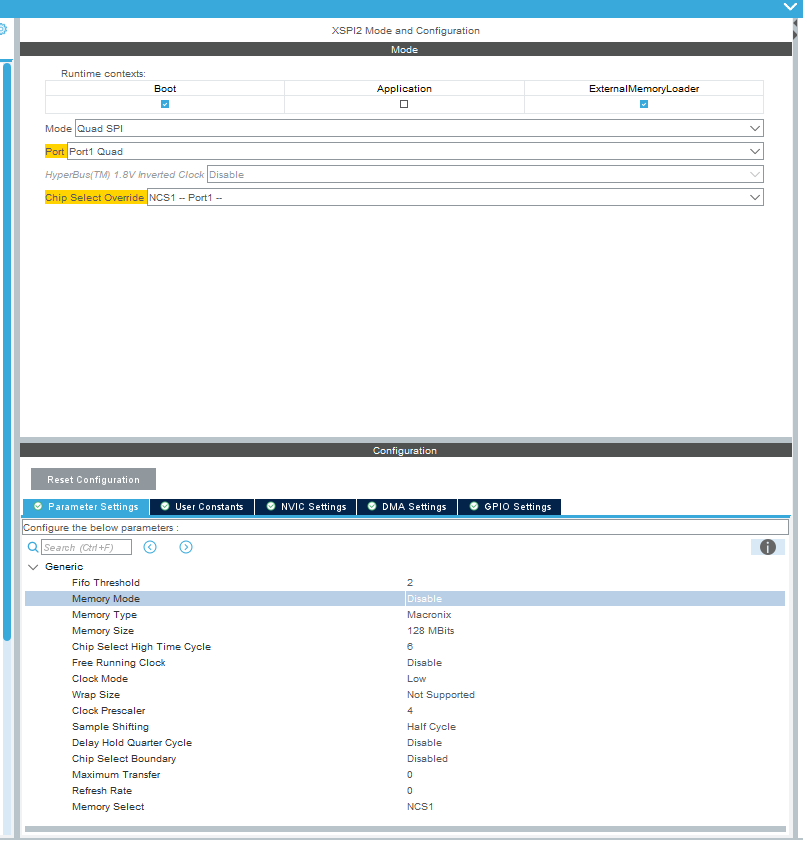Click Free Running Clock Disable value
This screenshot has height=844, width=803.
(425, 663)
